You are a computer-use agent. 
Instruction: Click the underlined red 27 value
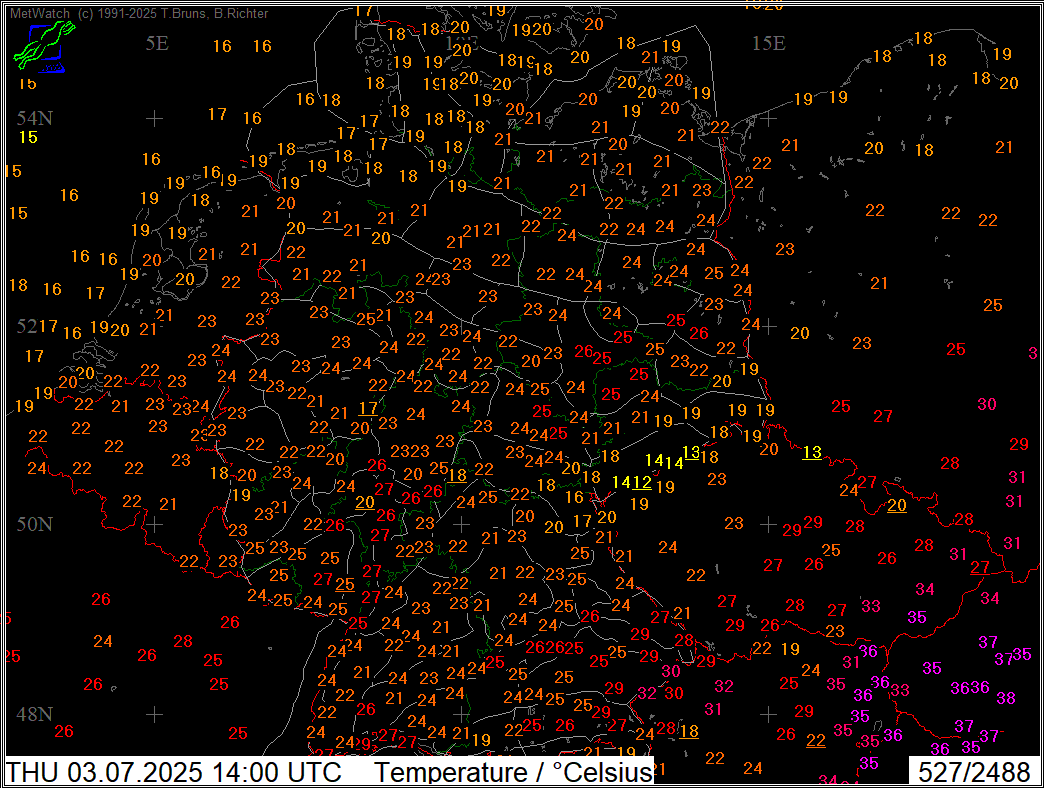pos(979,567)
